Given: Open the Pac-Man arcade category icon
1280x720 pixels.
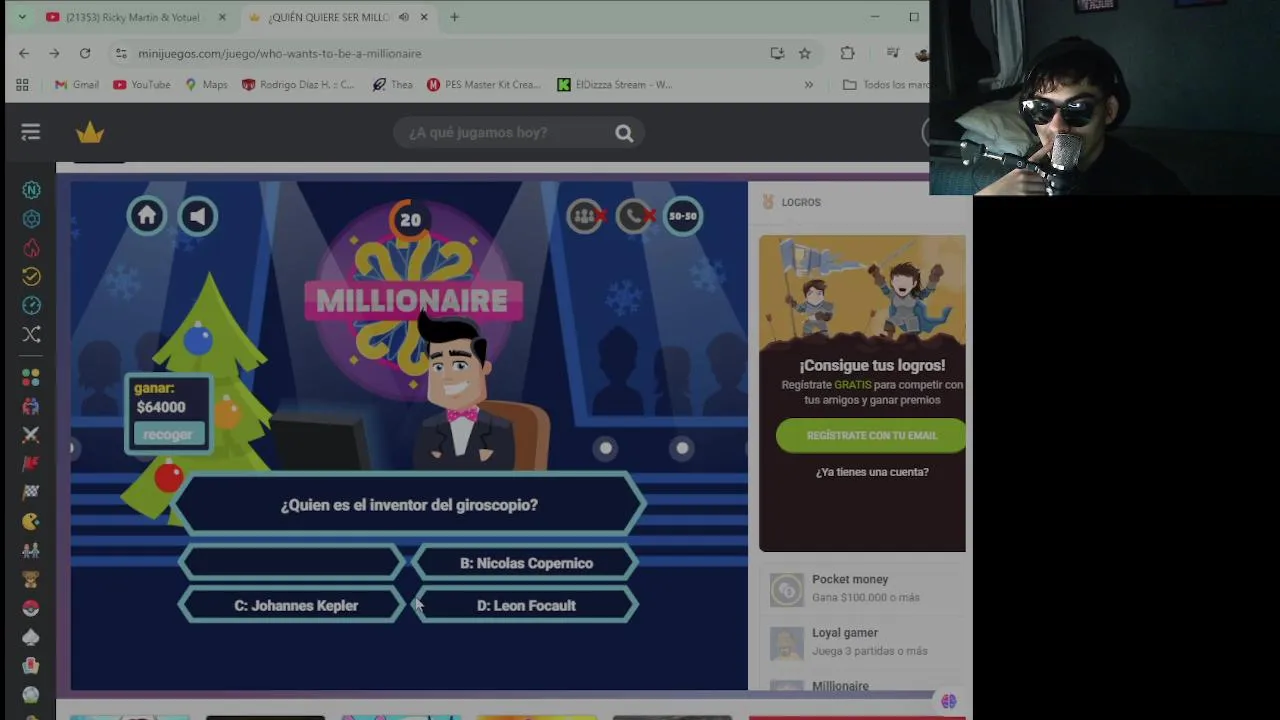Looking at the screenshot, I should [31, 521].
